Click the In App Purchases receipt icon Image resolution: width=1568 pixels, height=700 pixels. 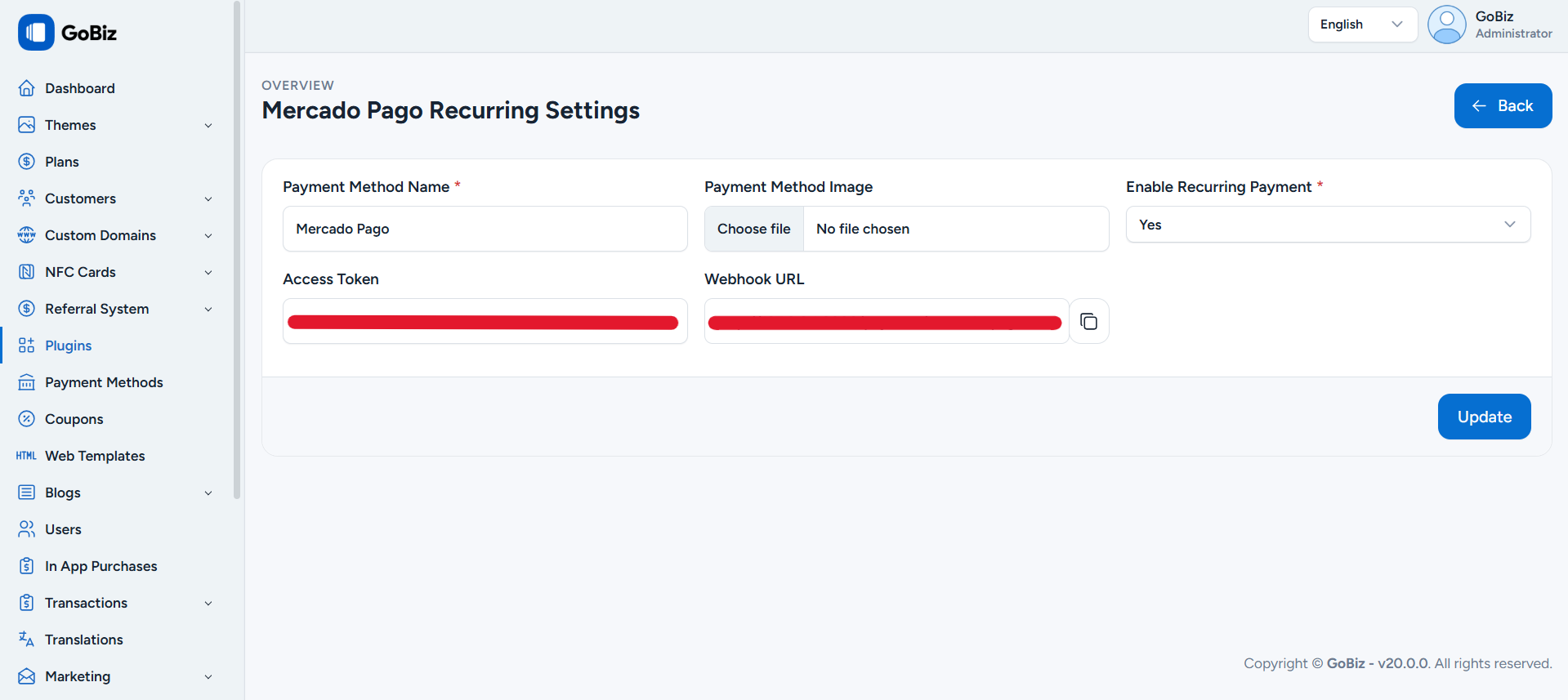[x=27, y=566]
